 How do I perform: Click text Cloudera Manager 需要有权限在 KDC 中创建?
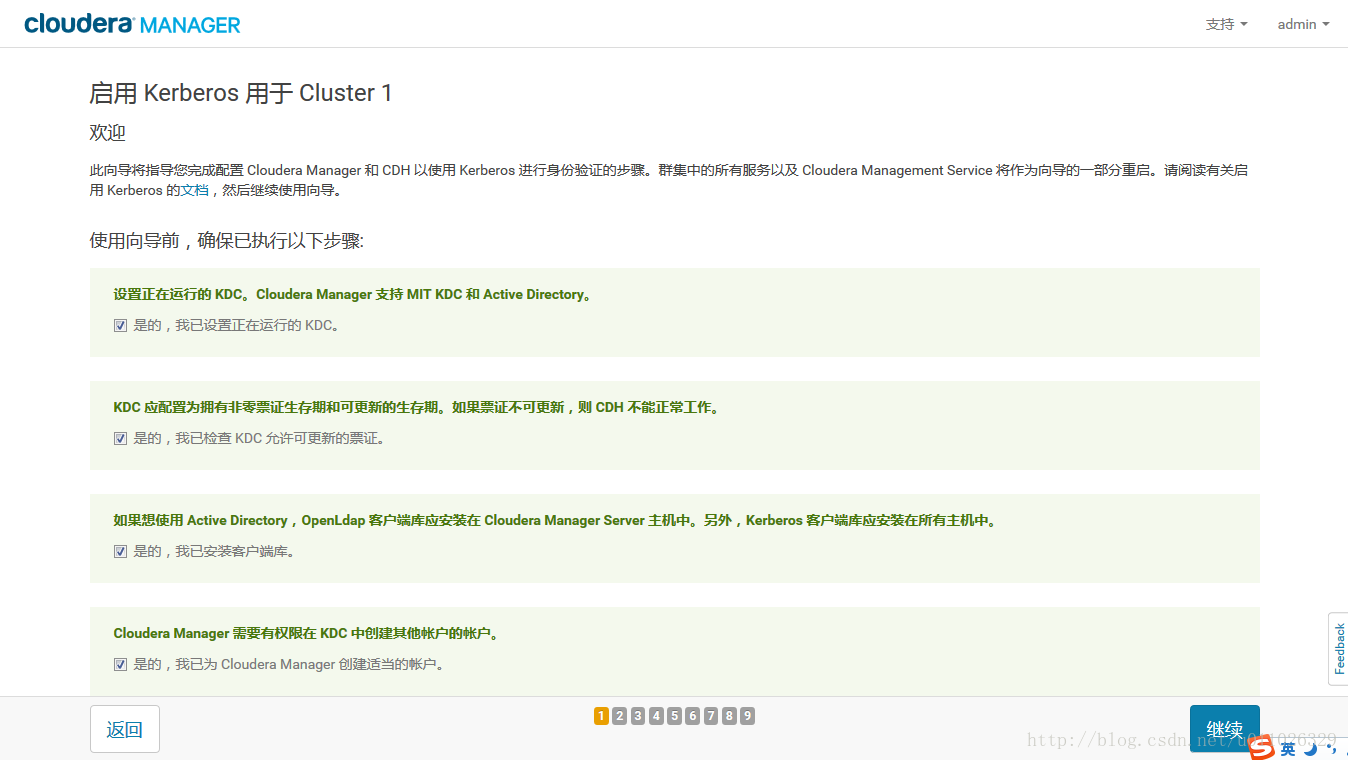click(x=306, y=634)
